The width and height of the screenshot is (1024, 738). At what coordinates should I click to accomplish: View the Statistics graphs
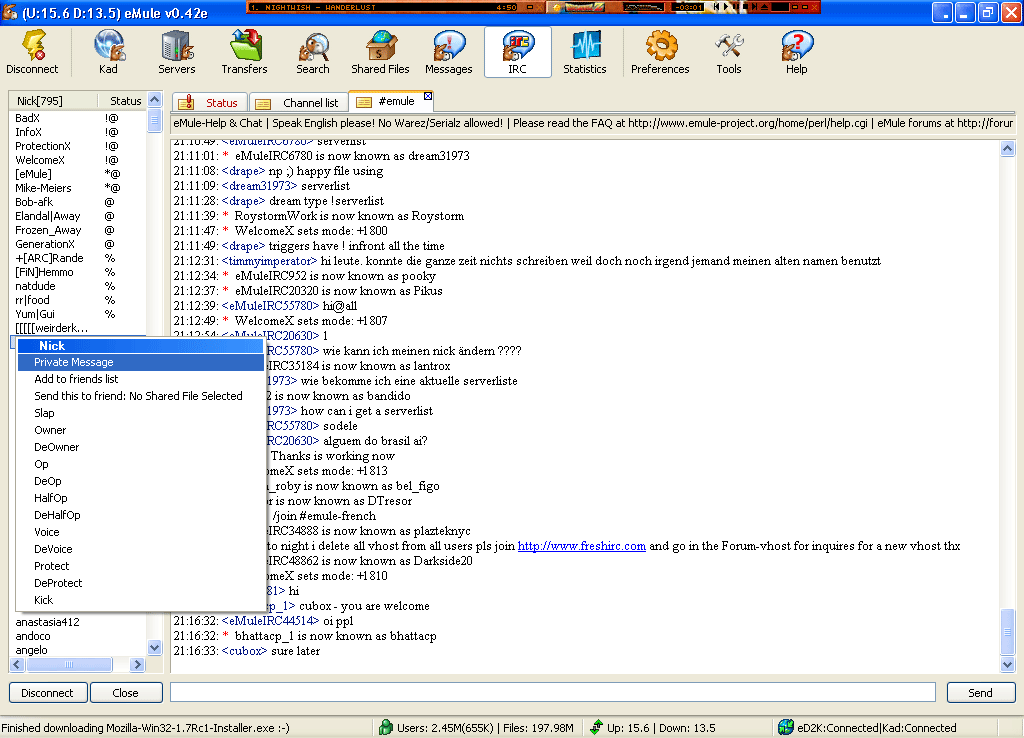pos(584,52)
